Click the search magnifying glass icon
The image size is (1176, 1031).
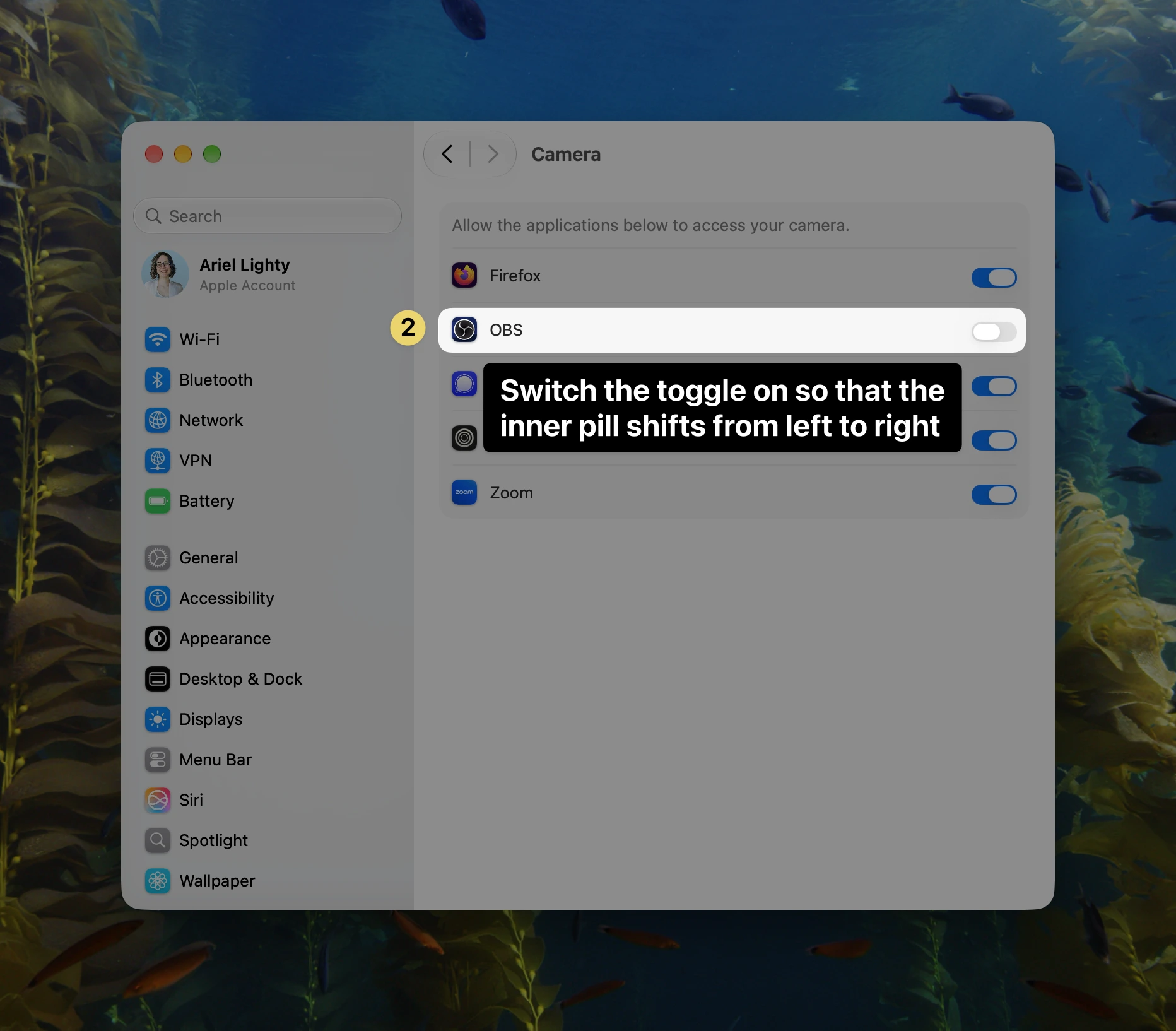coord(153,216)
